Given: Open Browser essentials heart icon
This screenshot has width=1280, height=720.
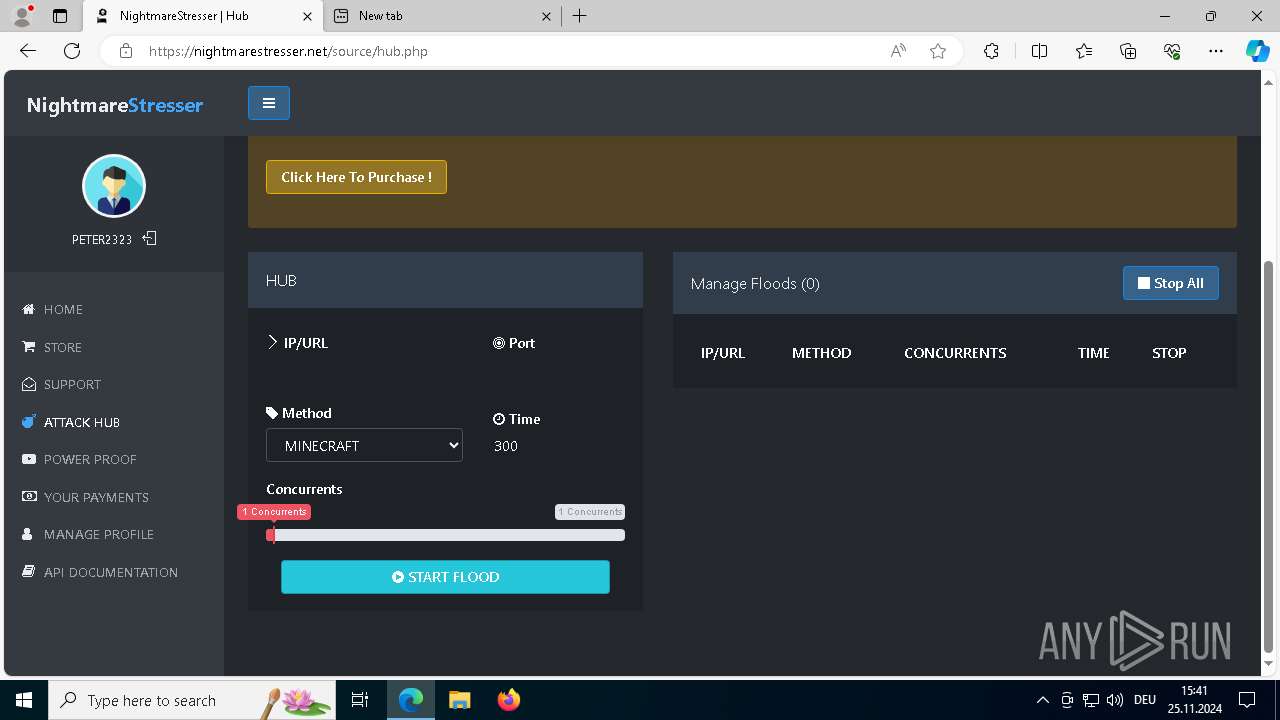Looking at the screenshot, I should point(1172,51).
